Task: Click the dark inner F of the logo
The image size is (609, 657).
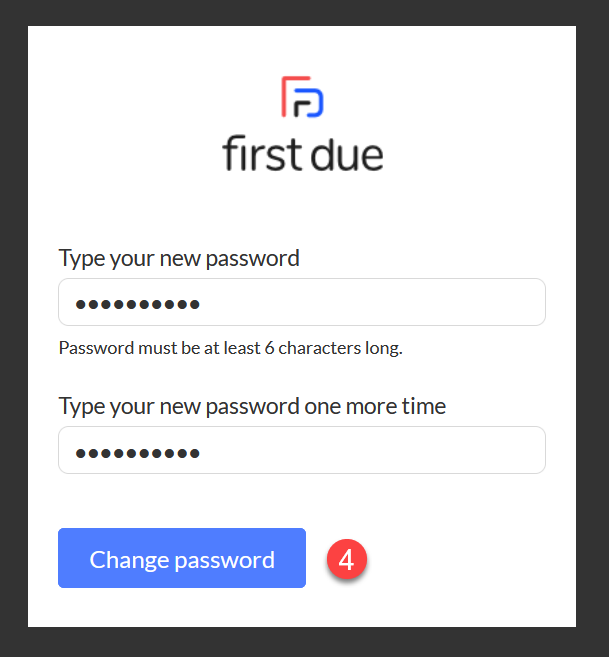Action: (x=303, y=108)
